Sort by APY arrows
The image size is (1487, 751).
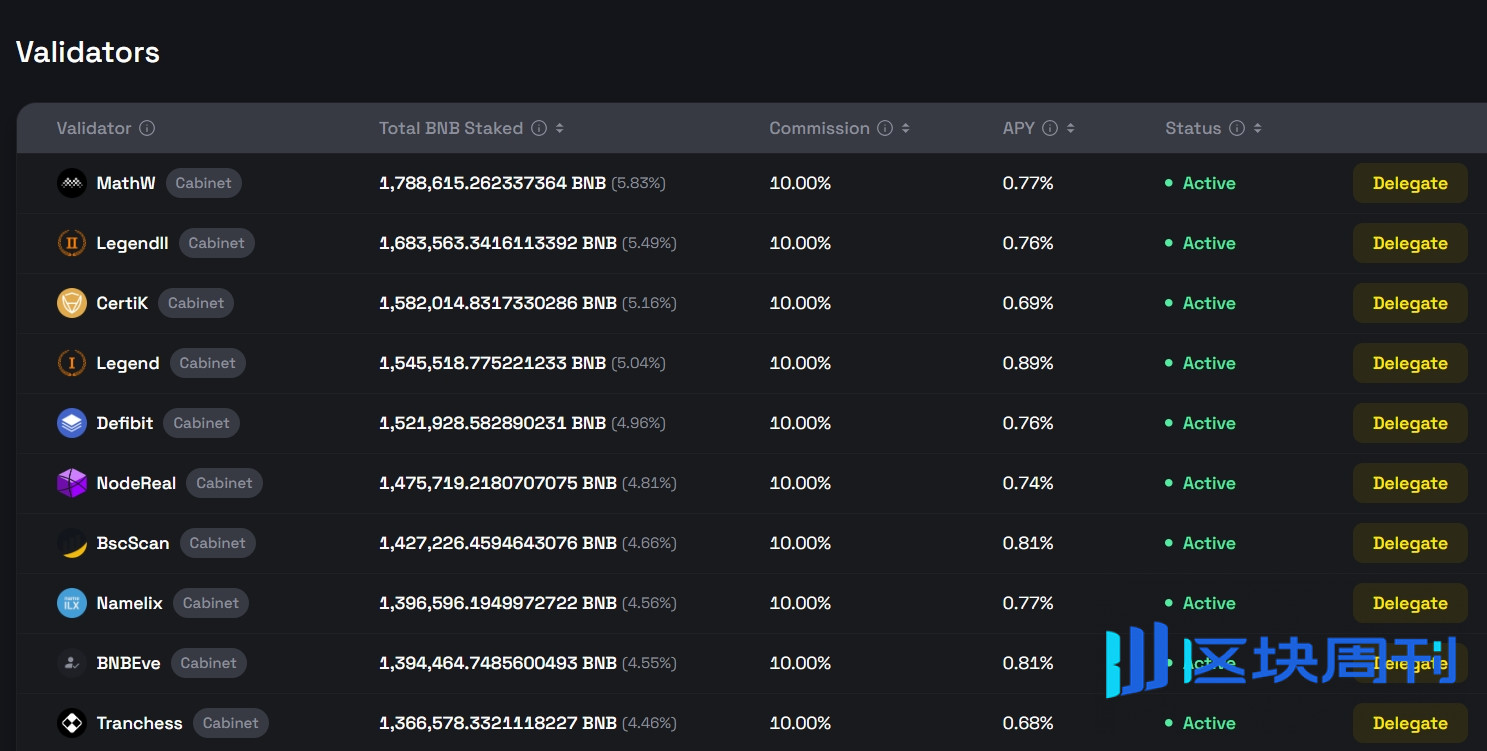coord(1071,128)
